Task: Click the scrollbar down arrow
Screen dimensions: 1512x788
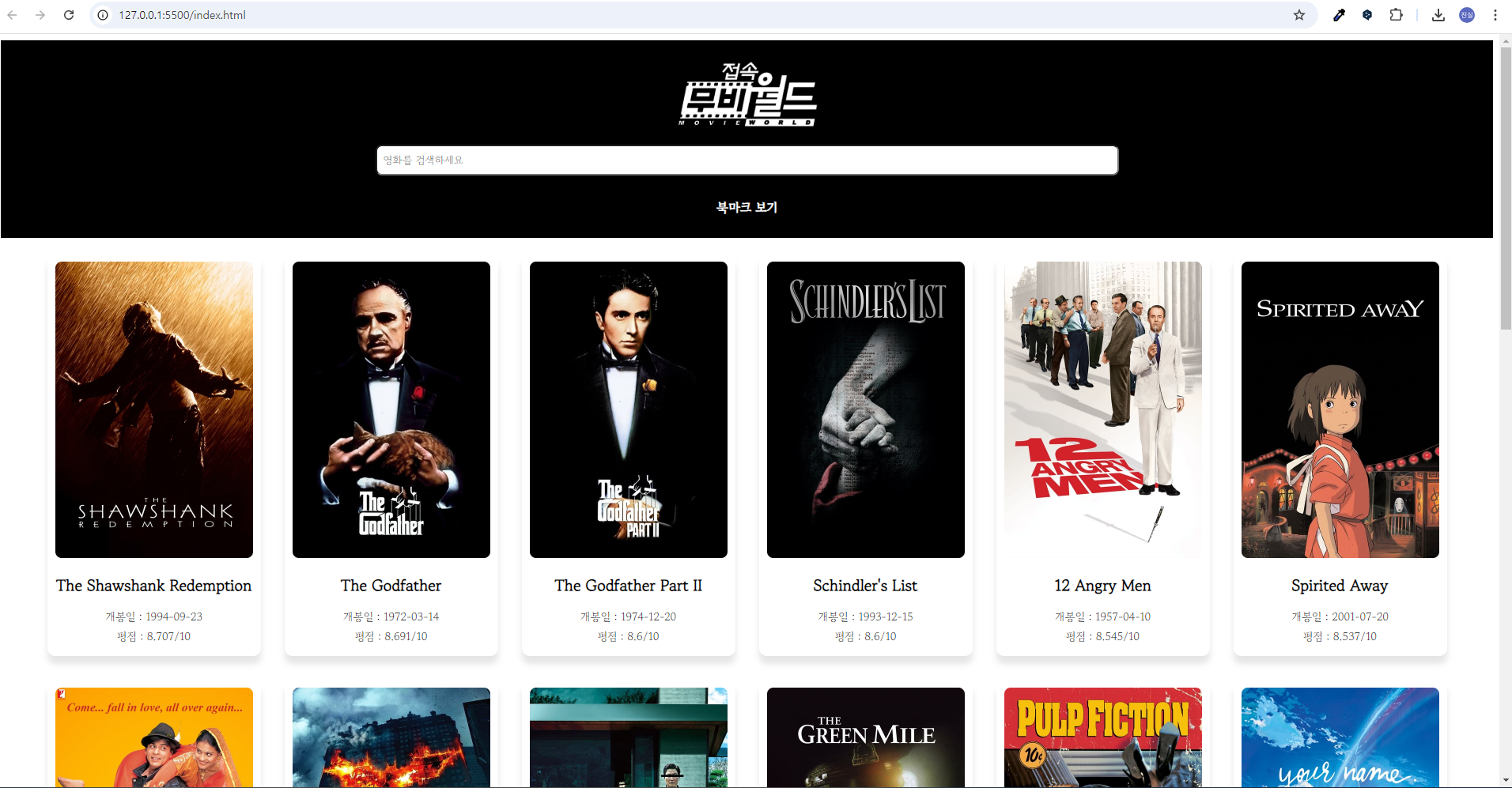Action: click(x=1506, y=780)
